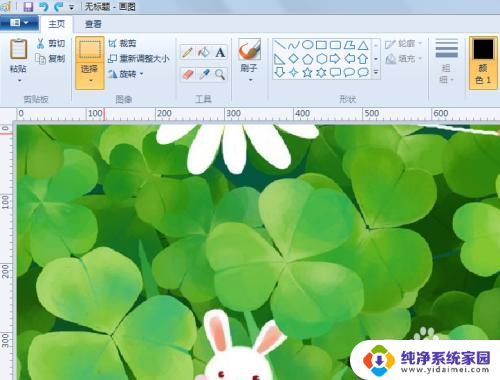Choose the Down arrow shape

pyautogui.click(x=279, y=72)
